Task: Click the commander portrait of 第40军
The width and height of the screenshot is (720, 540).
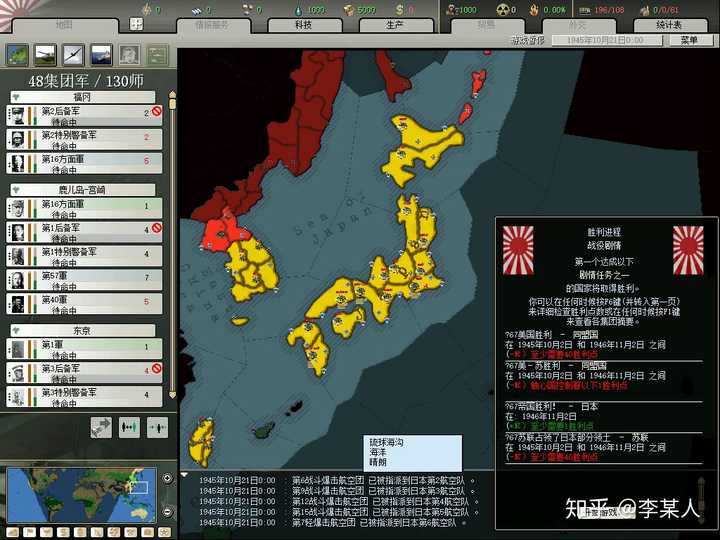Action: (x=18, y=304)
